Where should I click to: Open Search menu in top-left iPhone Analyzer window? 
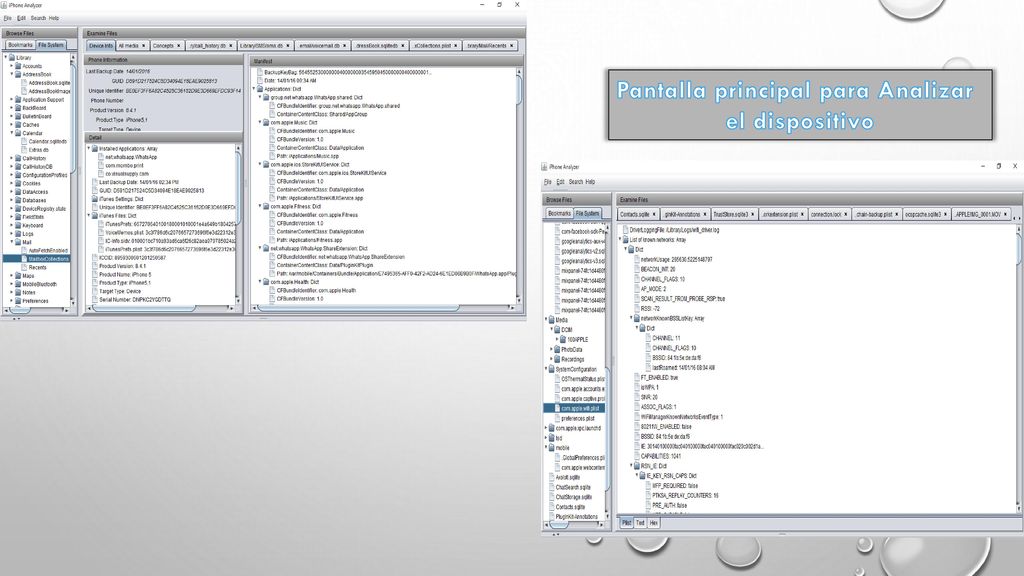click(x=38, y=18)
